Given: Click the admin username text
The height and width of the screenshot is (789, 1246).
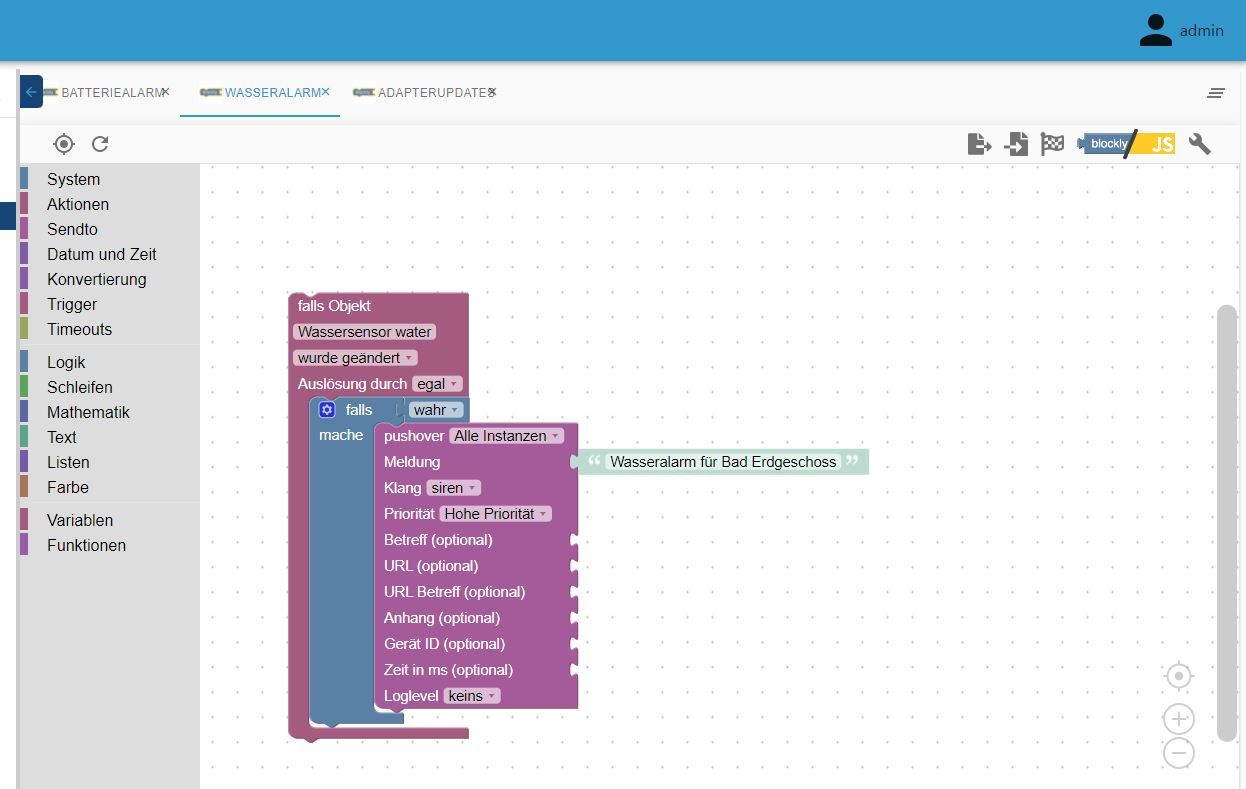Looking at the screenshot, I should pos(1201,30).
